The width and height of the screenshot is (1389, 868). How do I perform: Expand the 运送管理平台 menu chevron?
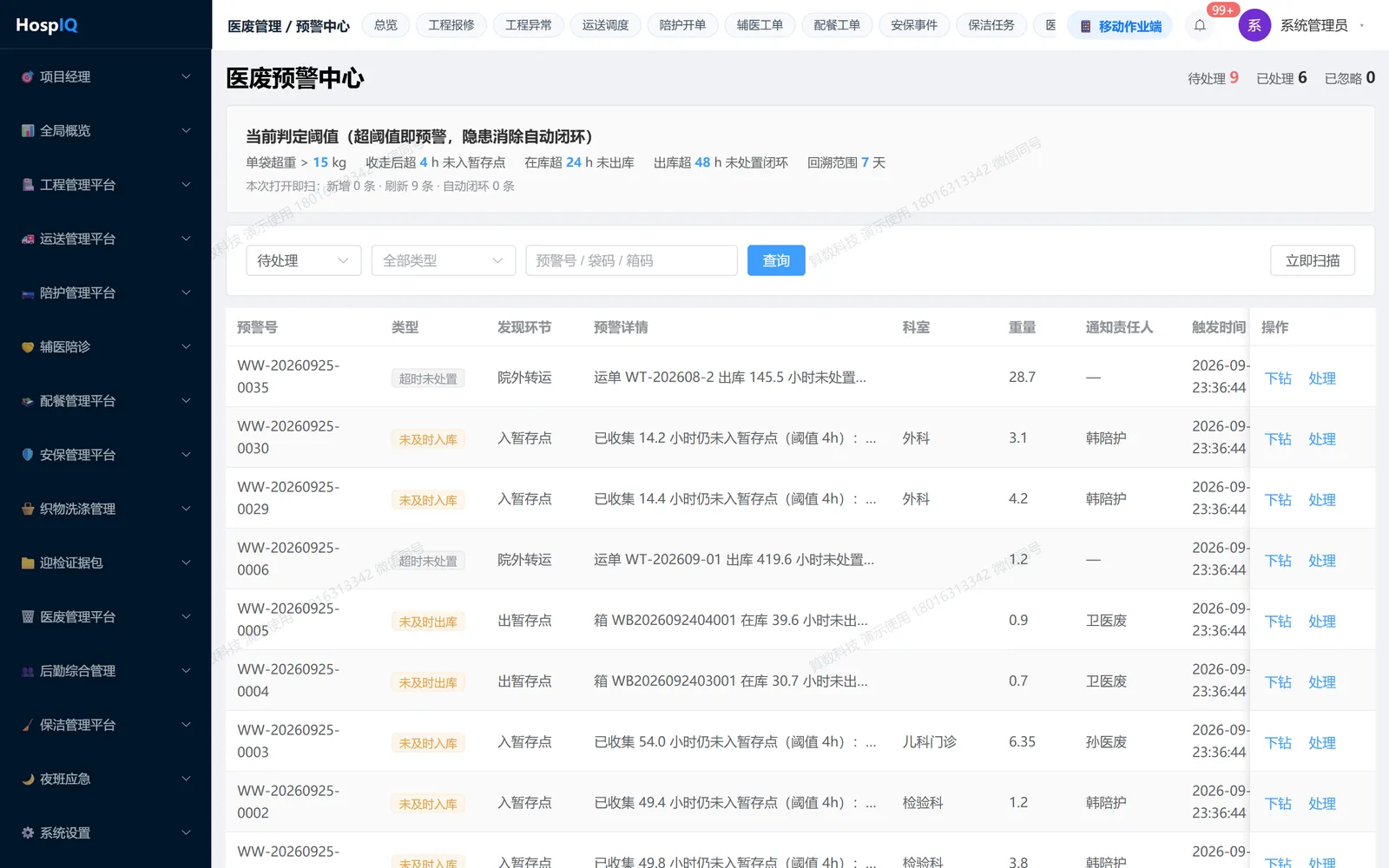pyautogui.click(x=186, y=239)
